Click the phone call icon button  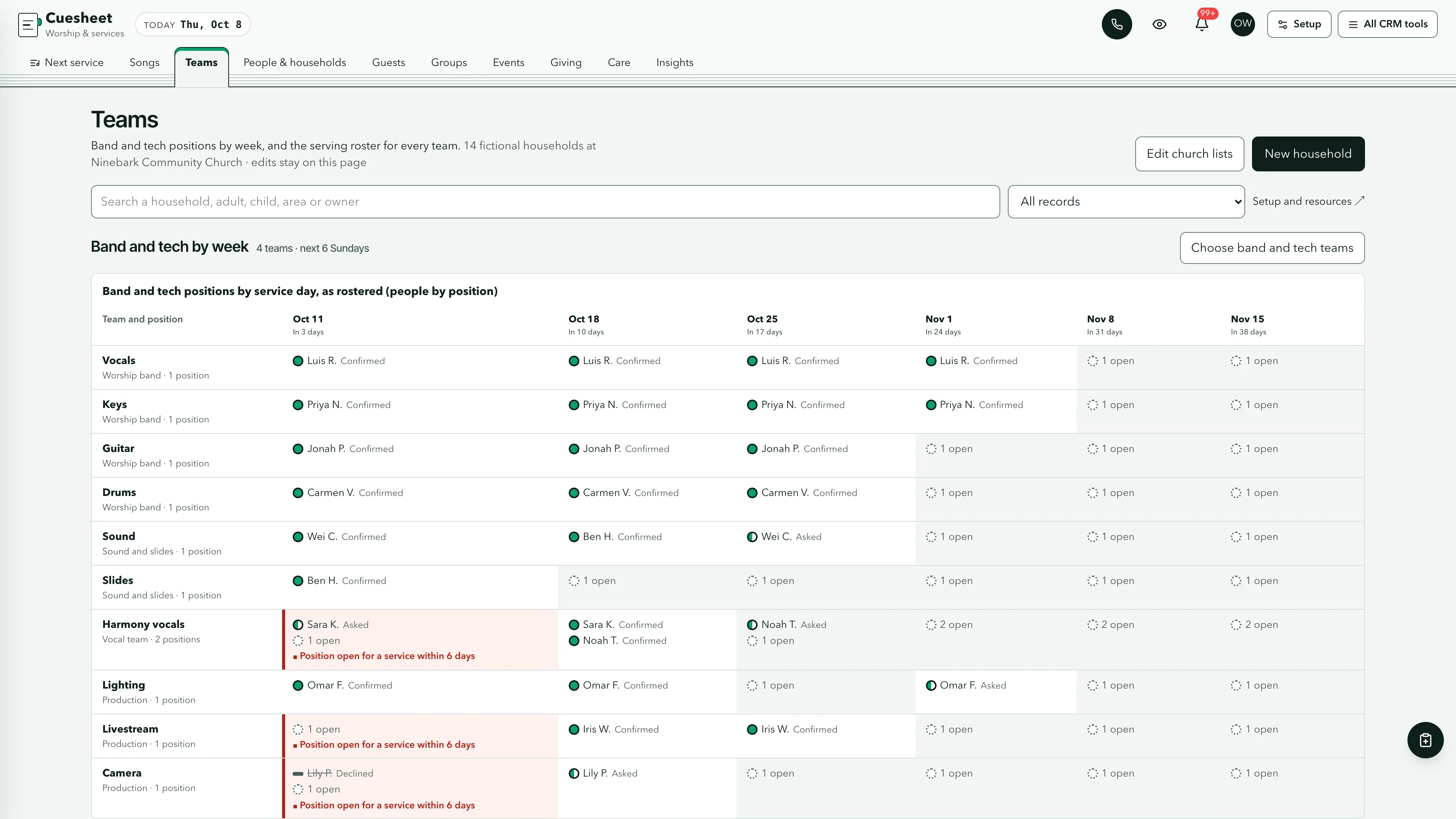1116,24
